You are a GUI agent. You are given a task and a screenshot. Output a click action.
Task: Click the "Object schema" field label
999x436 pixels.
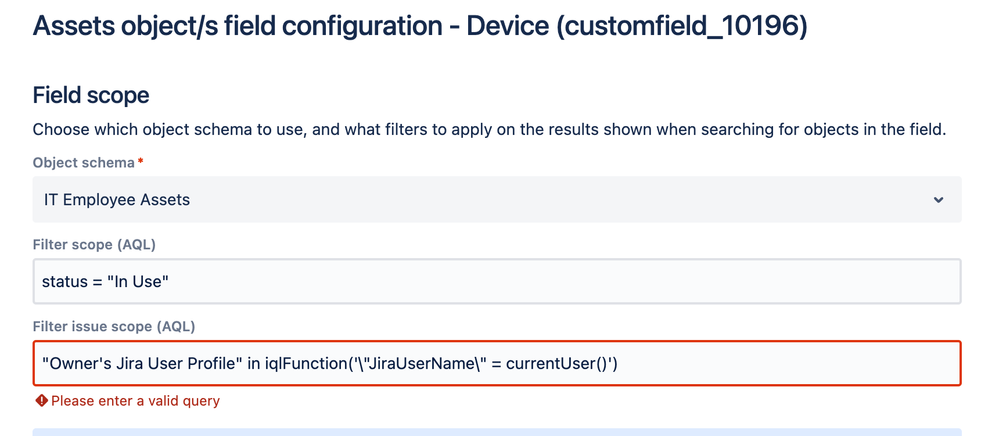click(83, 163)
